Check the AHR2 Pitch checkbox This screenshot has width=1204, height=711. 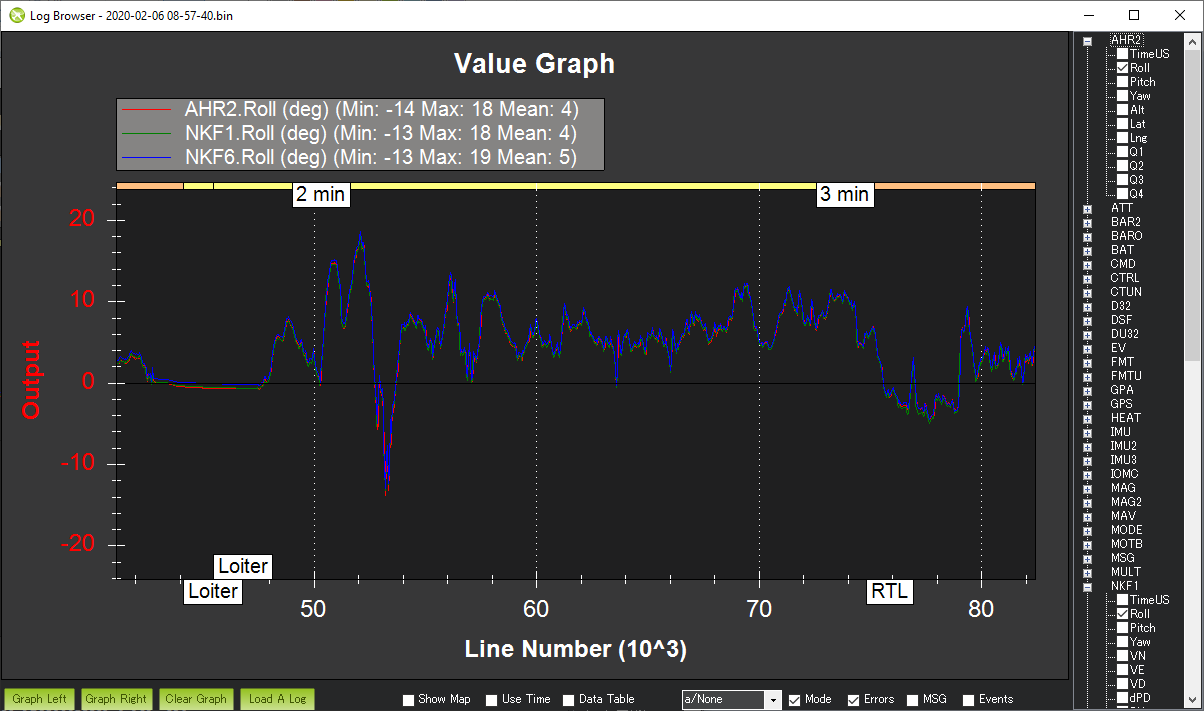point(1123,82)
